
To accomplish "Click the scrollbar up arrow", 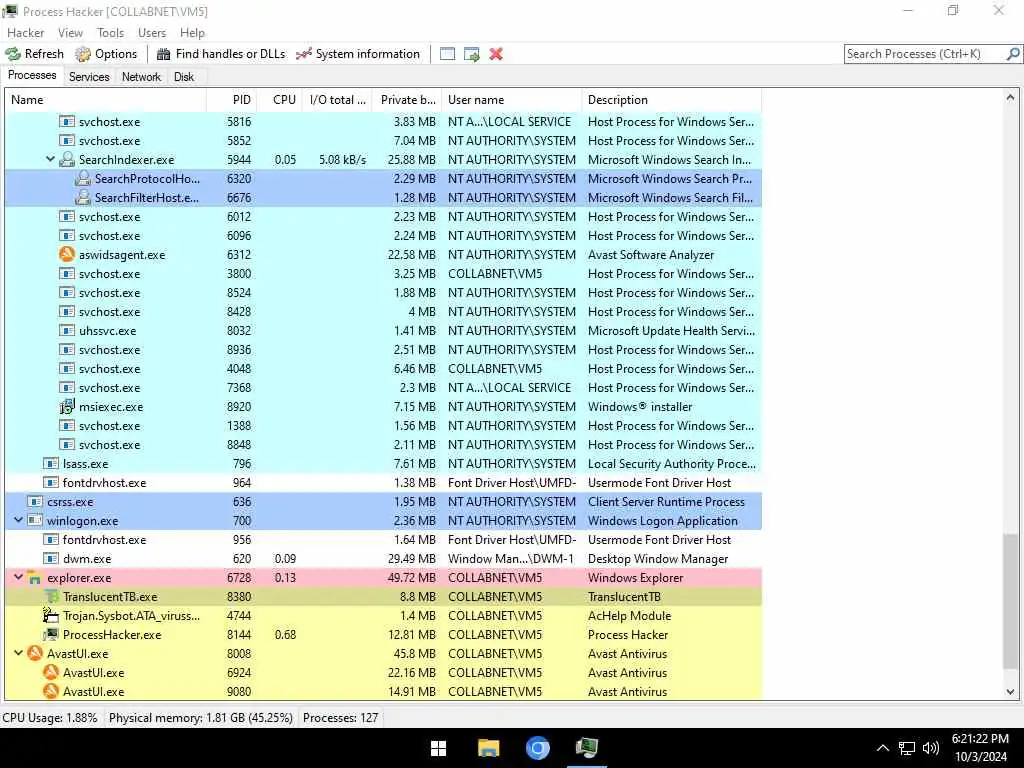I will click(x=1010, y=97).
